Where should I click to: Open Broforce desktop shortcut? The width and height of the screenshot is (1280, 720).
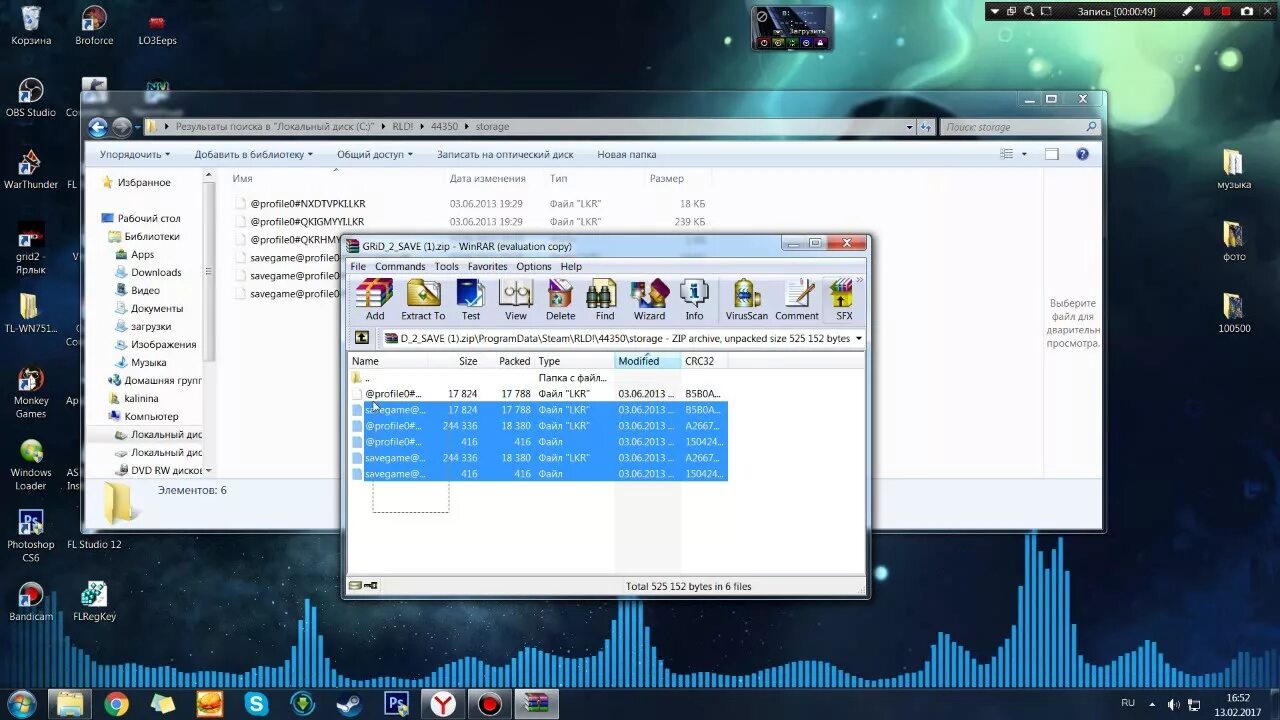94,25
